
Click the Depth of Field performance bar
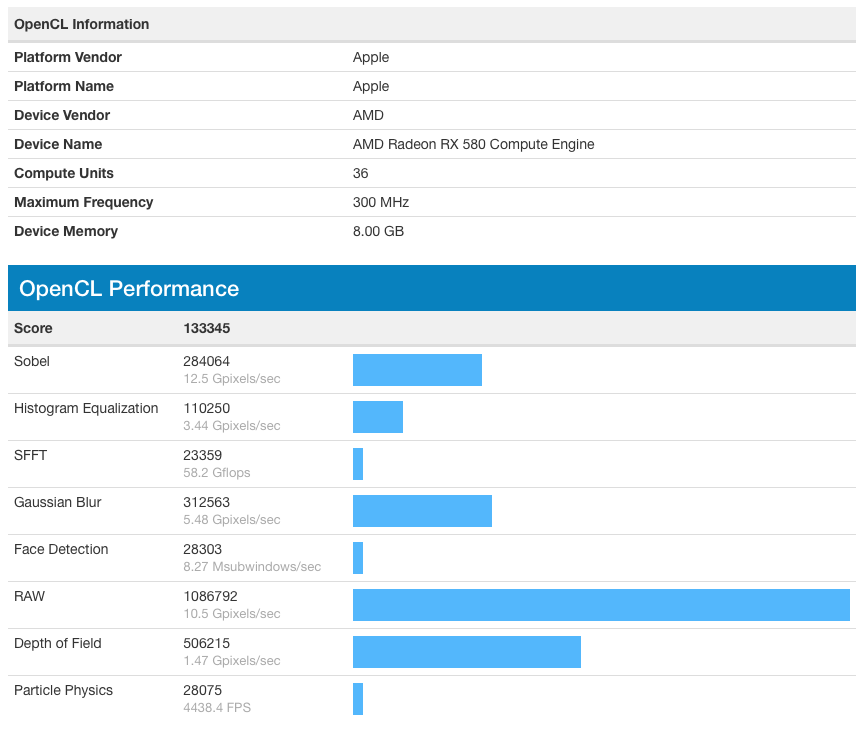[x=467, y=652]
